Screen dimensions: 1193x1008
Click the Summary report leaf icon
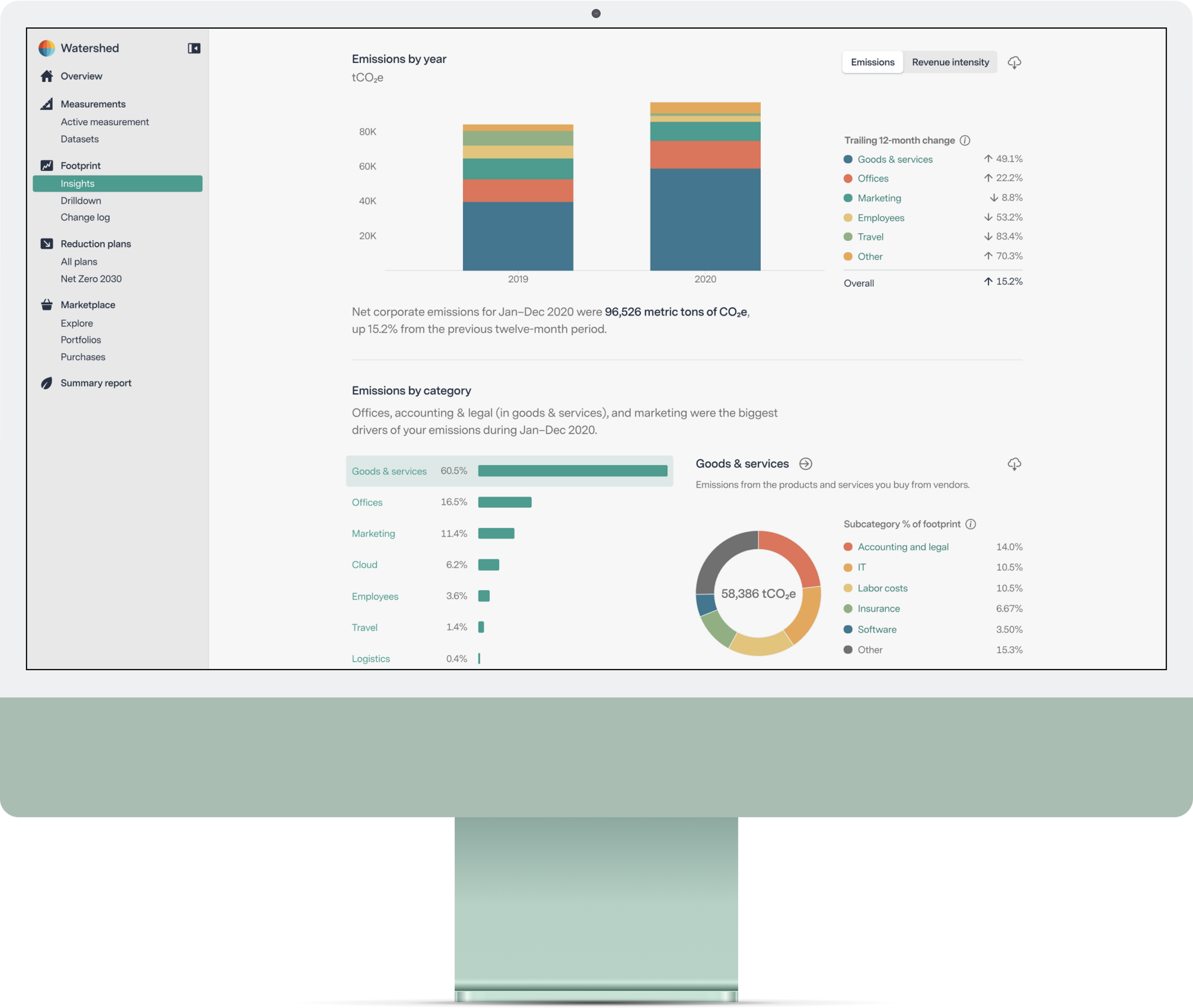(47, 383)
